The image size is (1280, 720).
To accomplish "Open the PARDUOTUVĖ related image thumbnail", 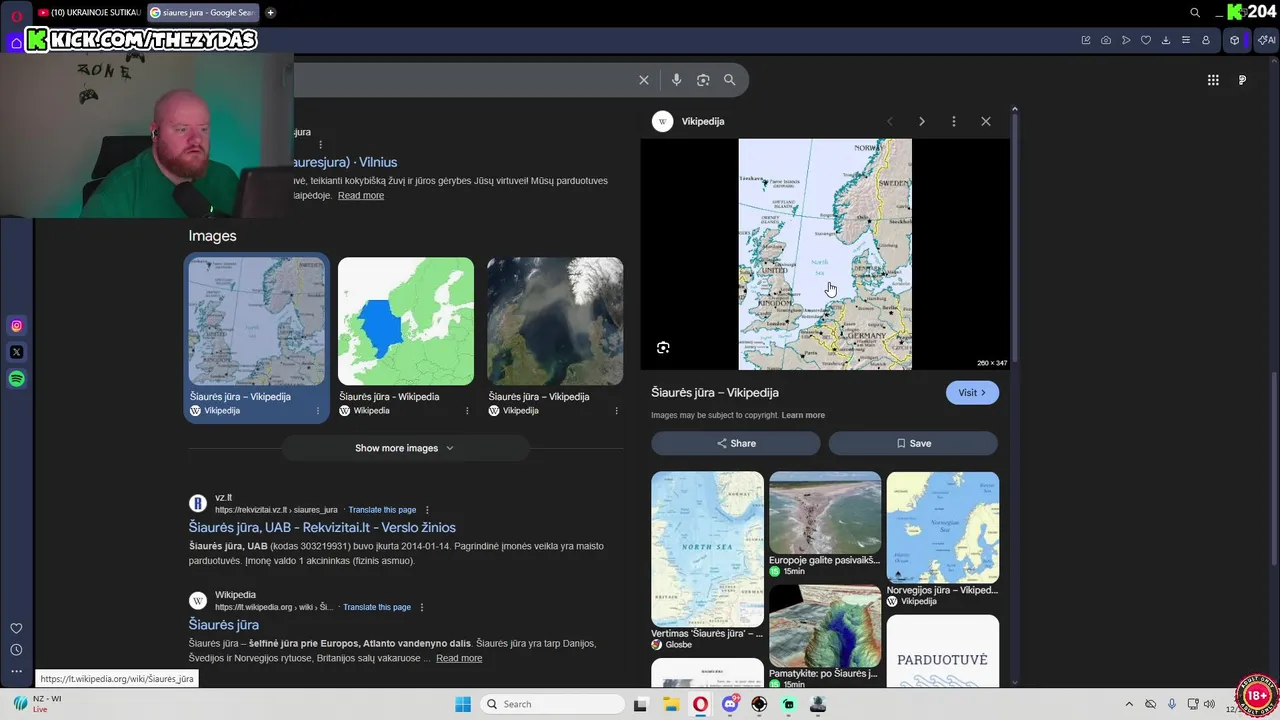I will click(x=943, y=651).
